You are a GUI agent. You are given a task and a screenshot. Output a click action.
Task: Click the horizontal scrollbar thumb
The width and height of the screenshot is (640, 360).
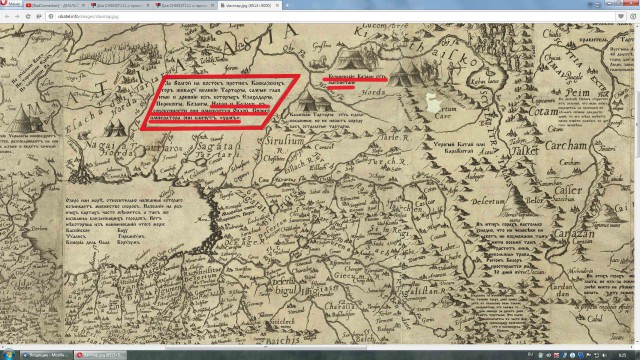coord(265,347)
